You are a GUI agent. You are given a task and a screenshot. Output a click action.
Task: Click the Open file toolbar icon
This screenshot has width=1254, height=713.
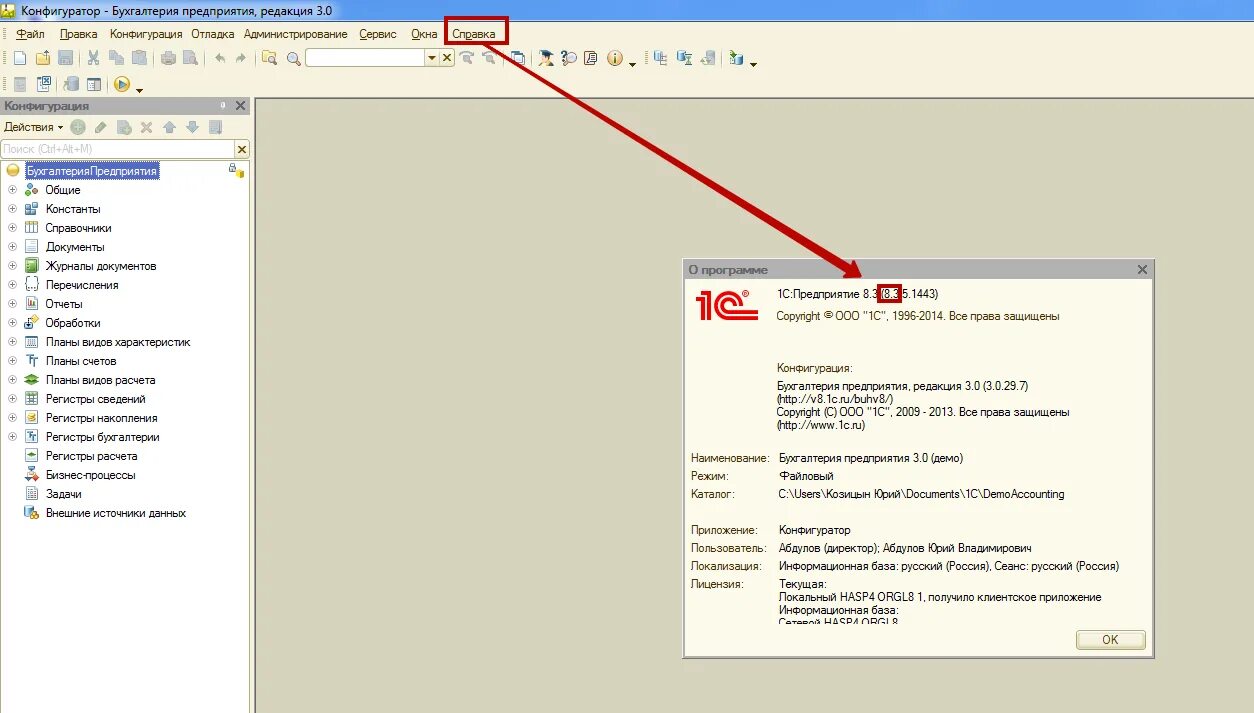(x=42, y=58)
